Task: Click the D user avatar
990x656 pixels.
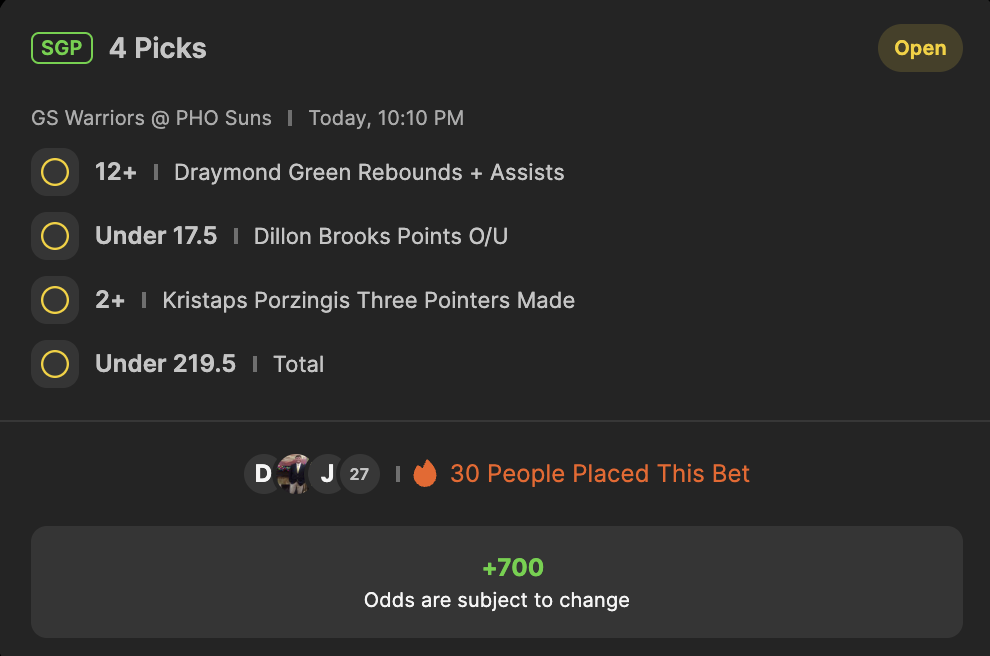Action: click(x=262, y=474)
